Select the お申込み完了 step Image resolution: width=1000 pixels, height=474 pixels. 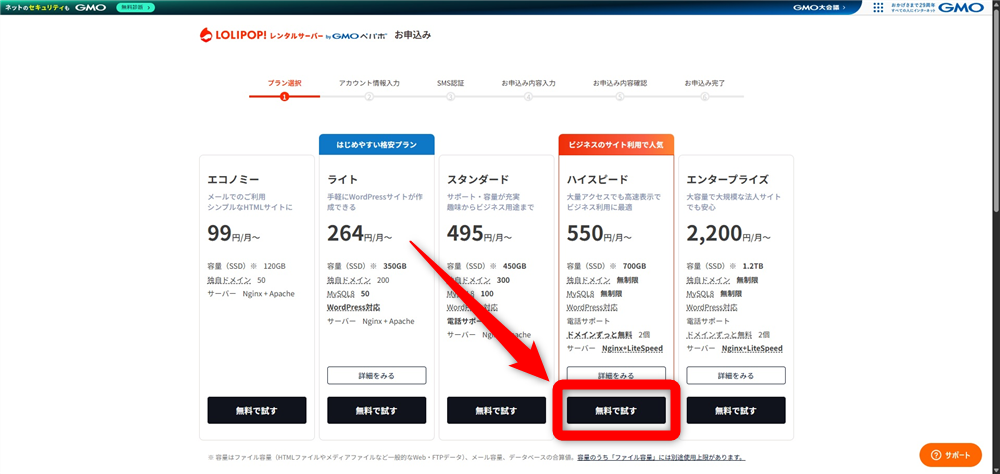coord(705,83)
